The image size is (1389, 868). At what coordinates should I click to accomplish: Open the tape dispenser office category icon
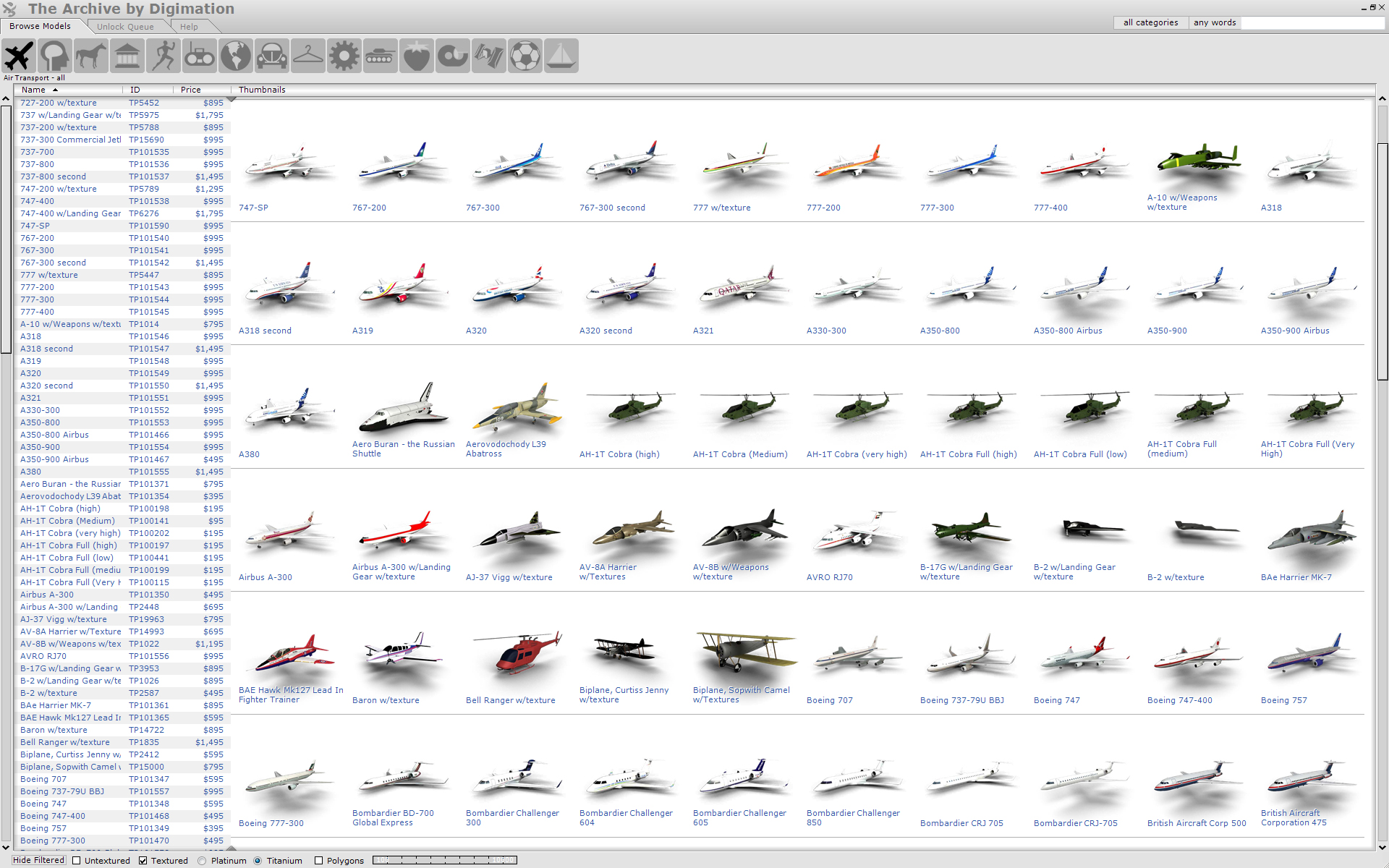point(452,56)
